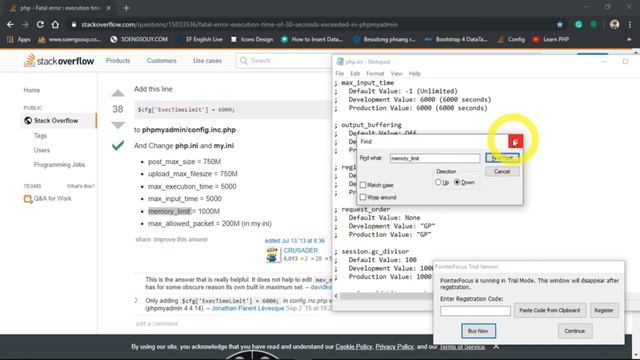Click the Register button in PointerFocus
This screenshot has width=640, height=360.
pyautogui.click(x=604, y=310)
